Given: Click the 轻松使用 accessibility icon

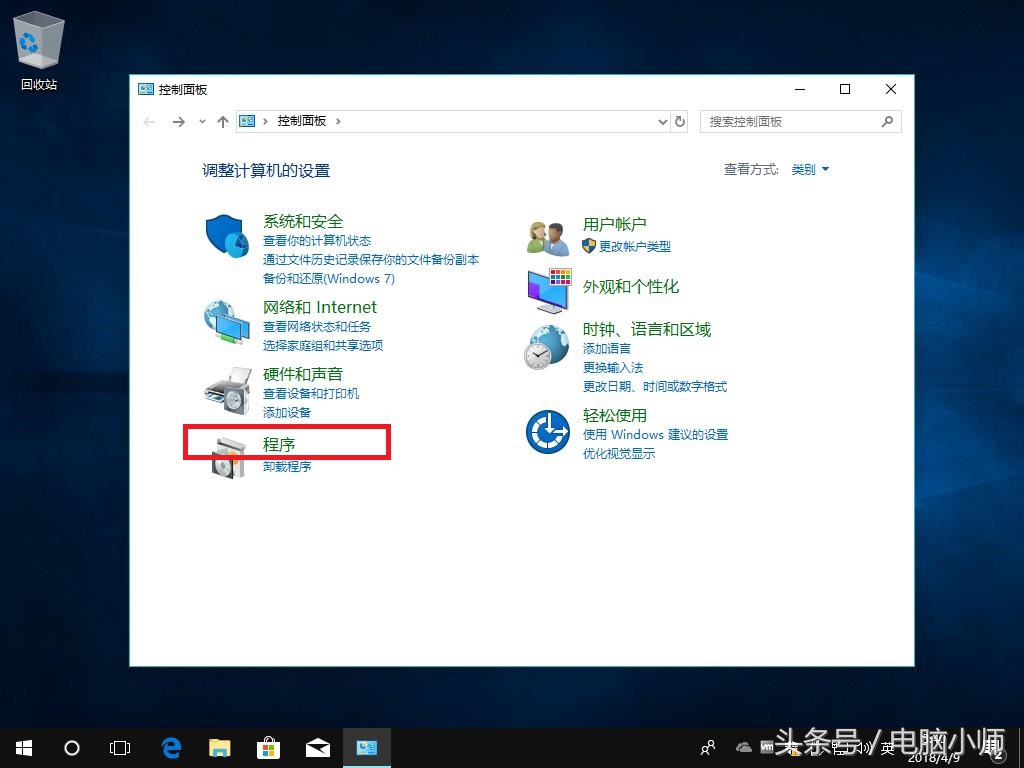Looking at the screenshot, I should click(x=546, y=430).
